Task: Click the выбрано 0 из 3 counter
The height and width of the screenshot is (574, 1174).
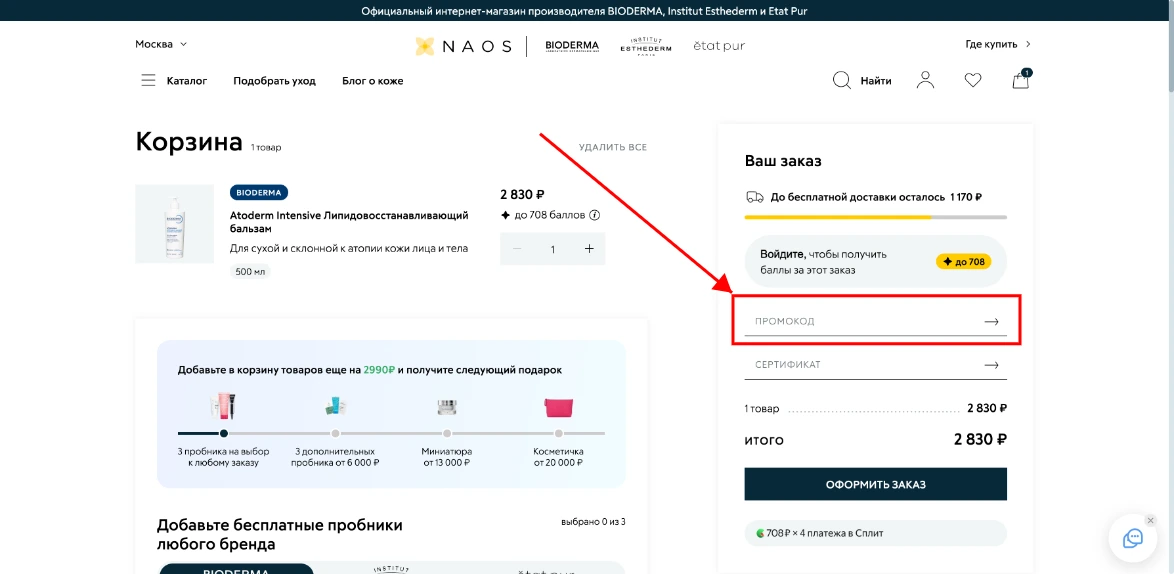Action: (593, 522)
